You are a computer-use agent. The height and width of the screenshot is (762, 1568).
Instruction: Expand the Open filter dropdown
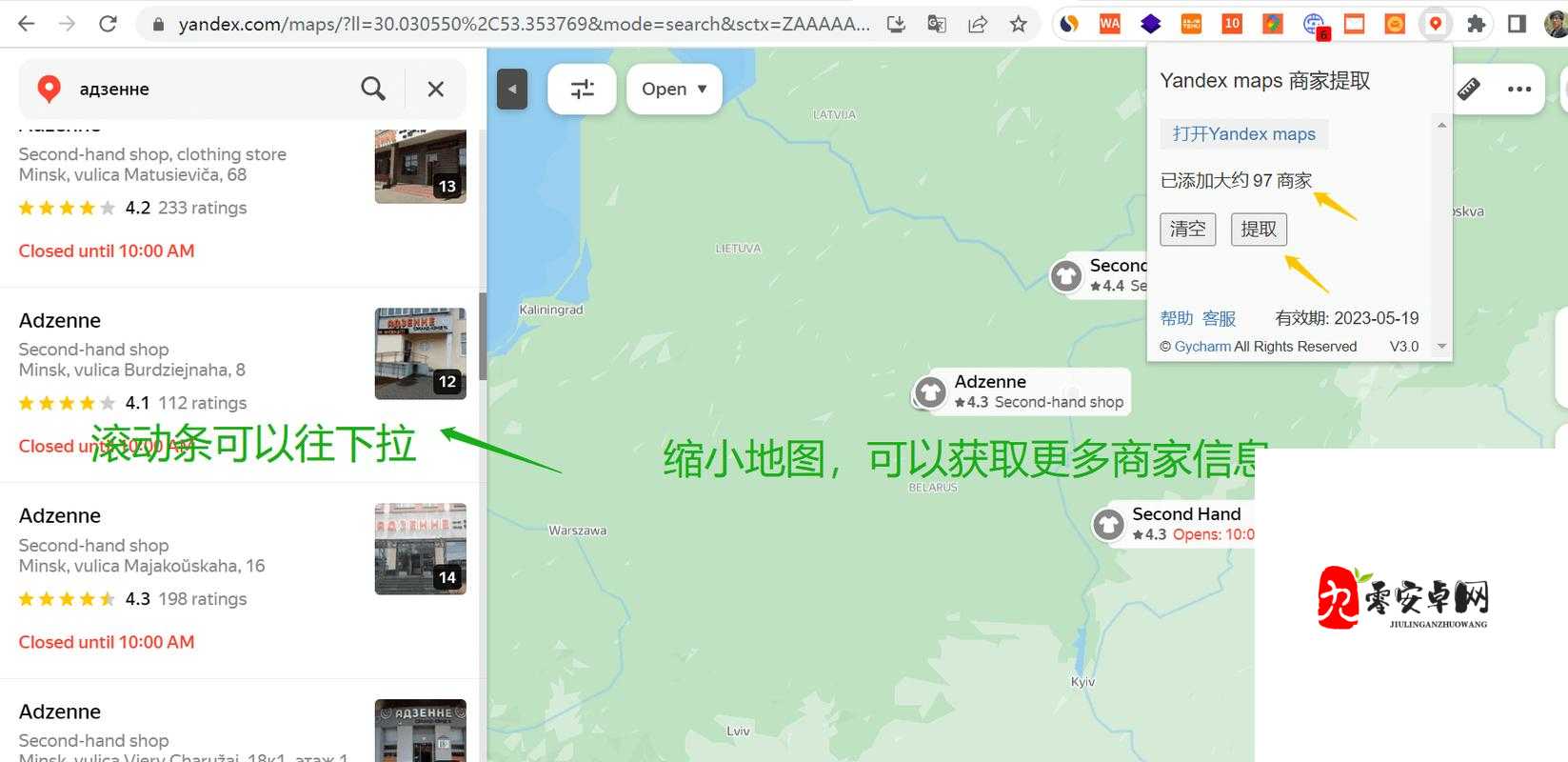(674, 90)
